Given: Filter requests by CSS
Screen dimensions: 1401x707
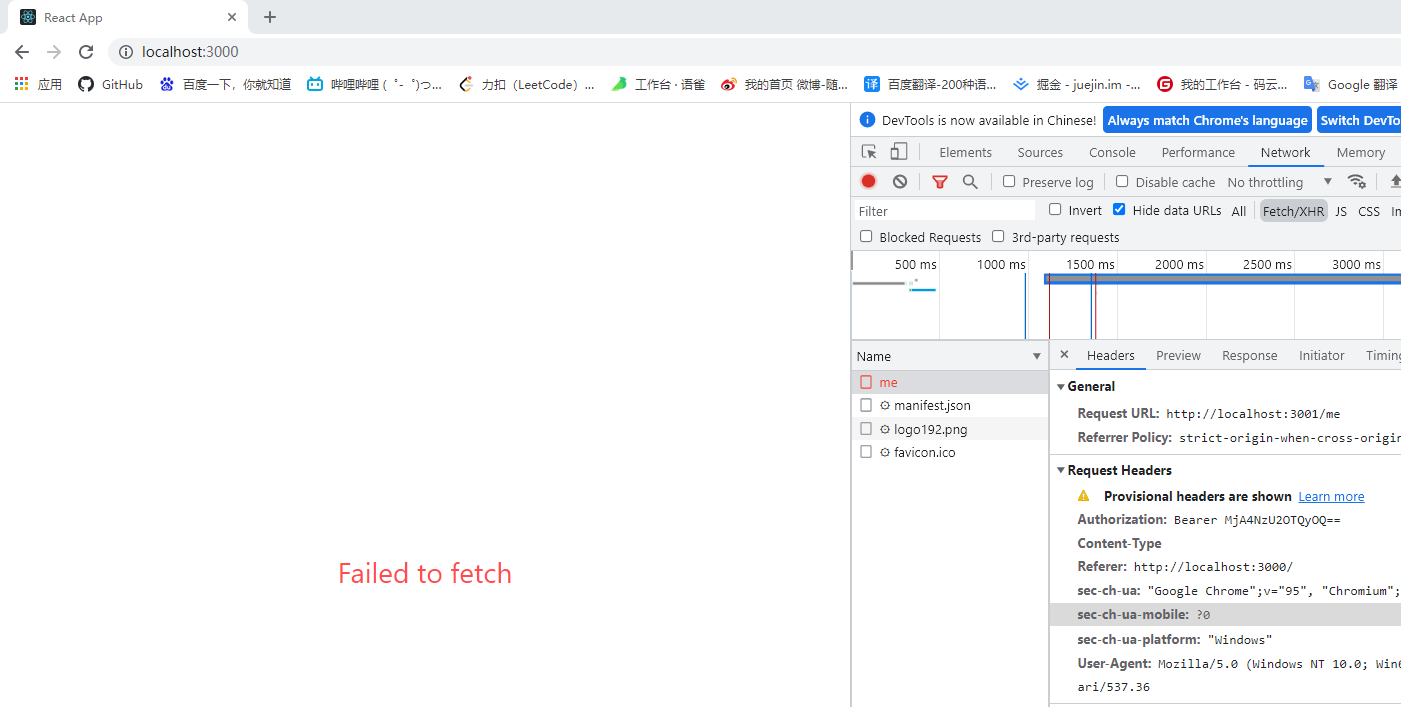Looking at the screenshot, I should point(1369,210).
